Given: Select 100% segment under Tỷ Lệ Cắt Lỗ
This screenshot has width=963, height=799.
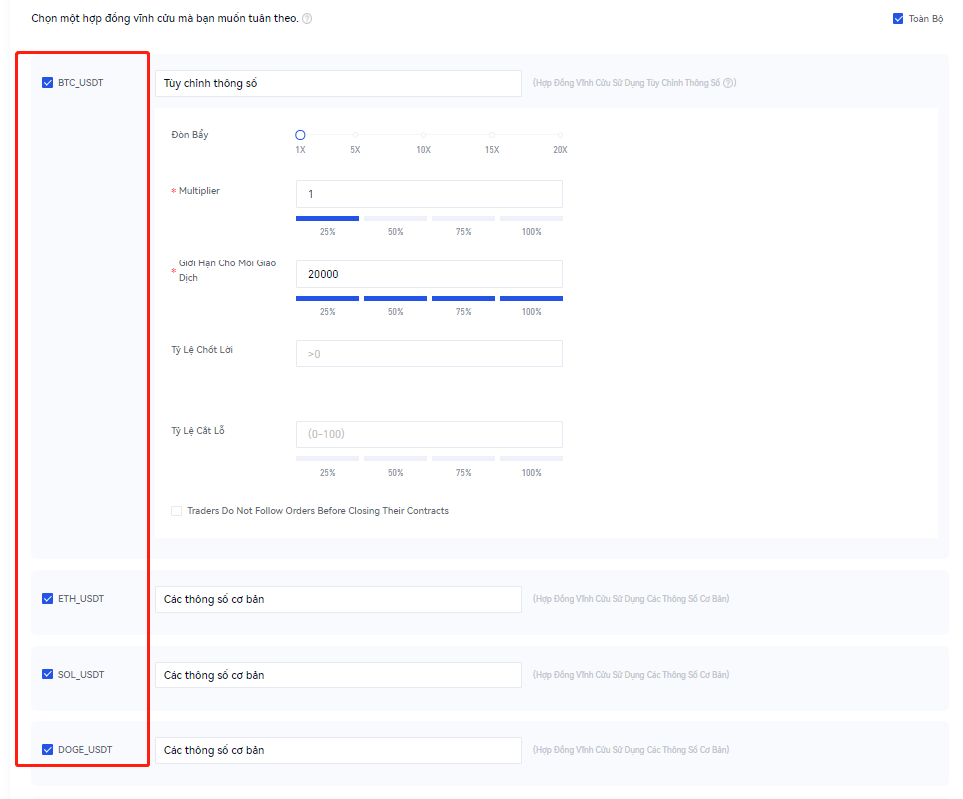Looking at the screenshot, I should [531, 459].
